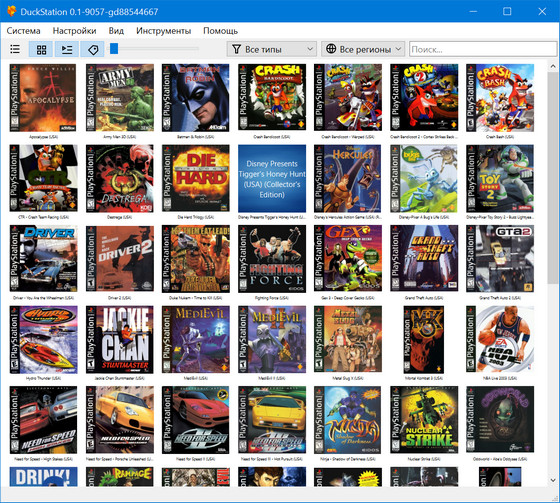Click the 'Nuclear Strike (USA)' title label
The image size is (560, 503).
pos(424,459)
